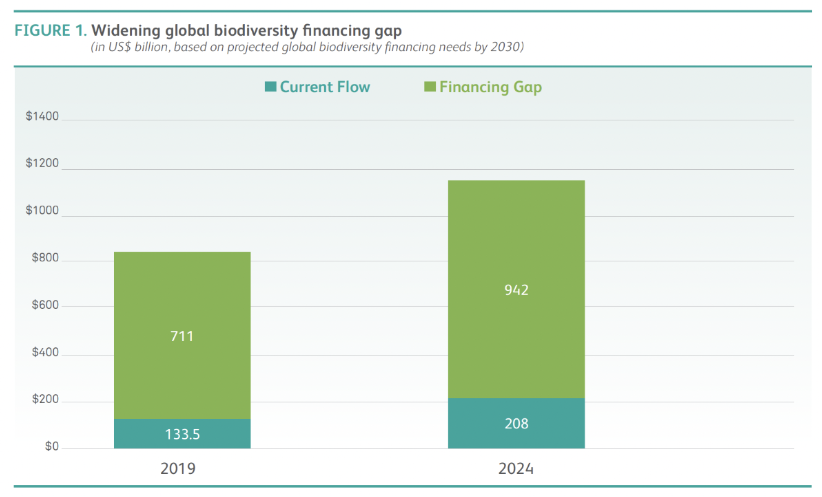Click the green Financing Gap legend swatch
The width and height of the screenshot is (822, 497).
coord(430,87)
